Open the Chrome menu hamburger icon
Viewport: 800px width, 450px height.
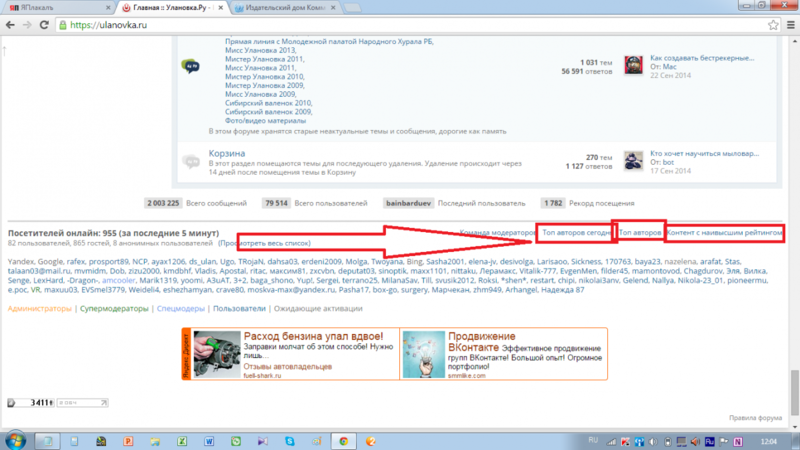[x=791, y=24]
